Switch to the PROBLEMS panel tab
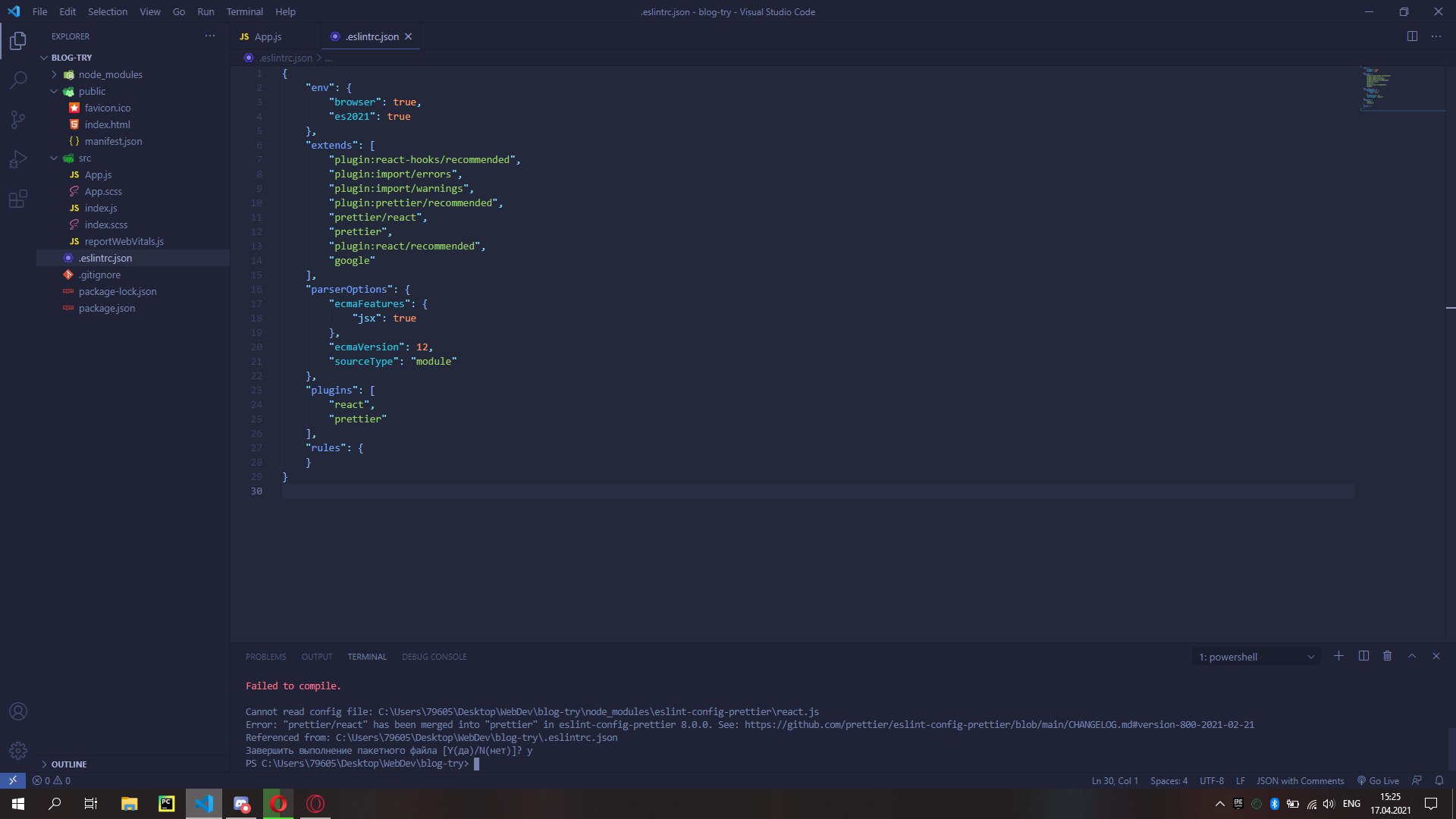This screenshot has width=1456, height=819. pyautogui.click(x=265, y=657)
